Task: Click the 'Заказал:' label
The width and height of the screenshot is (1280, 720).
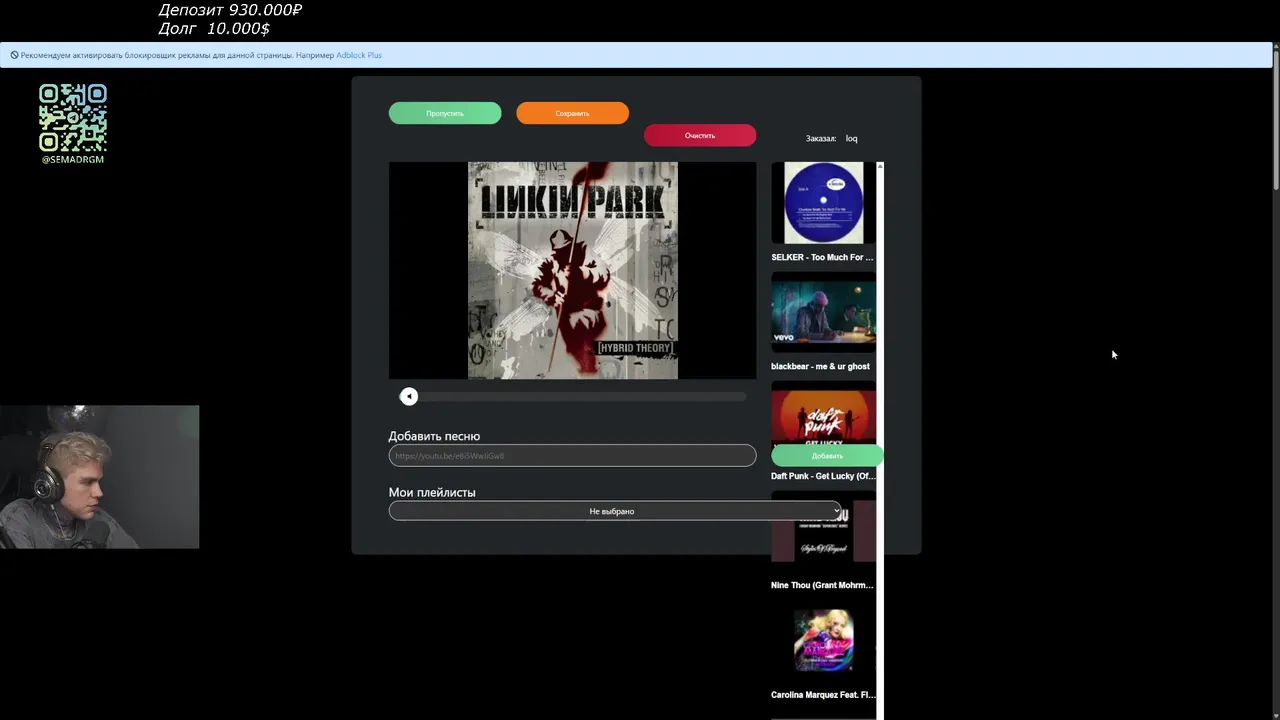Action: point(821,139)
